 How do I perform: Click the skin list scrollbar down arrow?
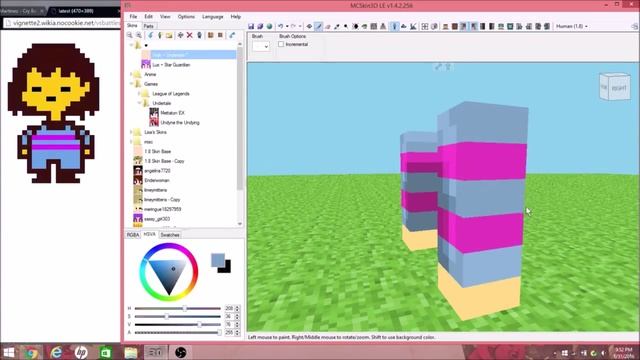pos(240,224)
